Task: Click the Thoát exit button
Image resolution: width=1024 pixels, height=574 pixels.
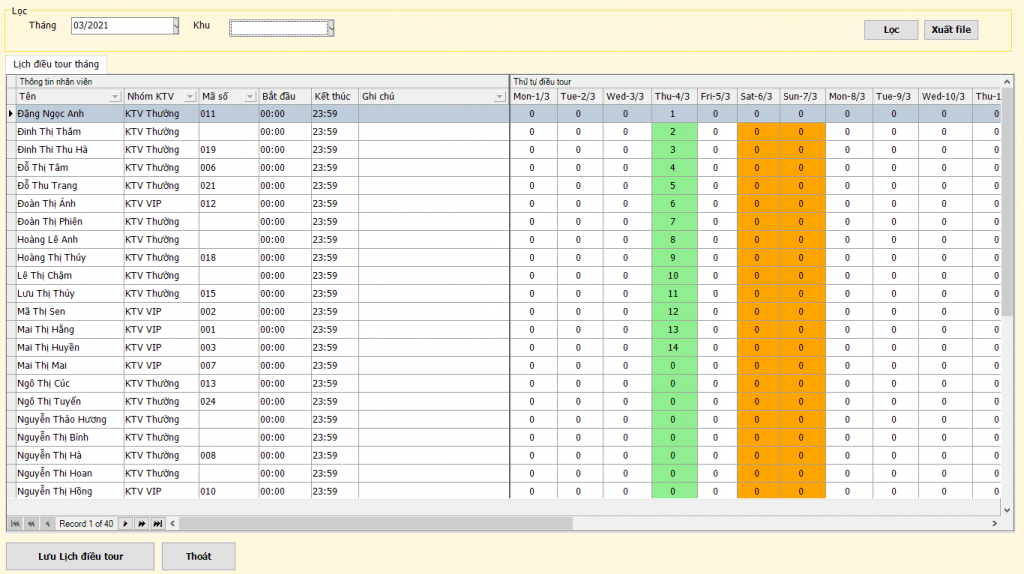Action: click(199, 556)
